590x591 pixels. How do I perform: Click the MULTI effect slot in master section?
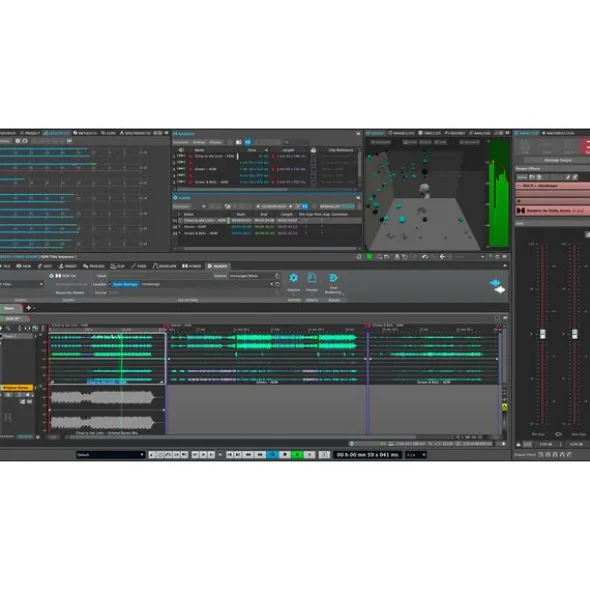point(553,186)
